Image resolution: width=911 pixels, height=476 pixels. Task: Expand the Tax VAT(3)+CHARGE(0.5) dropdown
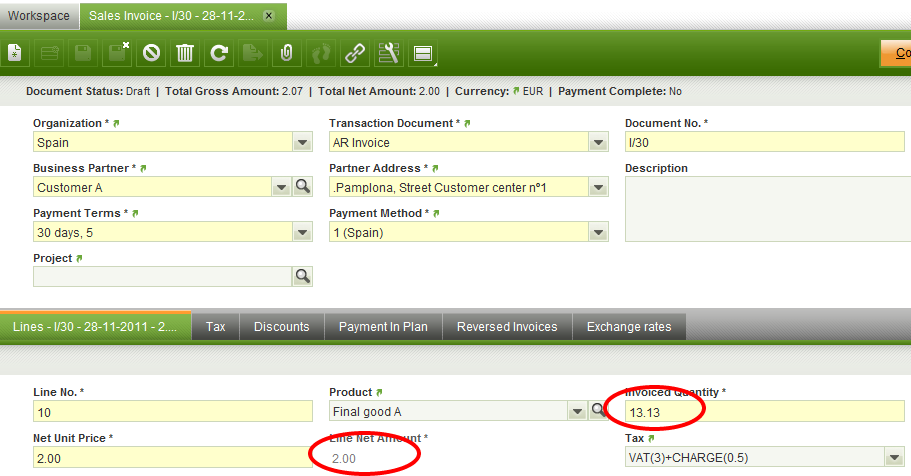[x=895, y=457]
